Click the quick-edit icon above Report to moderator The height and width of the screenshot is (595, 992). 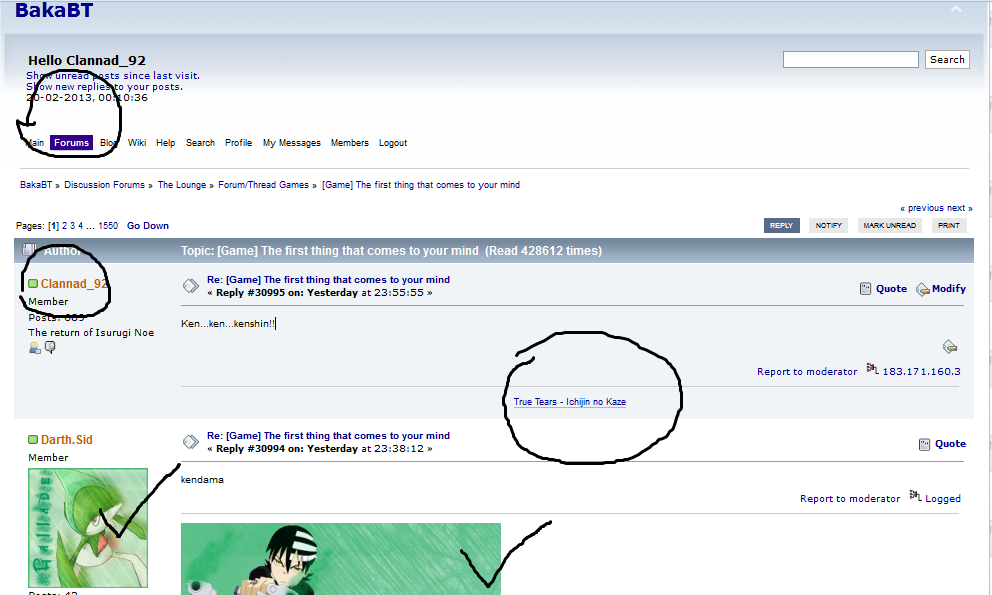[950, 347]
